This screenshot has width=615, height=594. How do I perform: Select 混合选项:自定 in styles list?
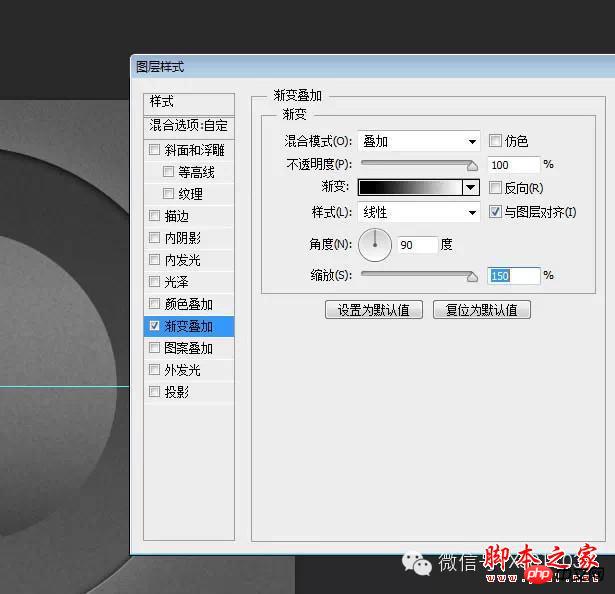(189, 126)
